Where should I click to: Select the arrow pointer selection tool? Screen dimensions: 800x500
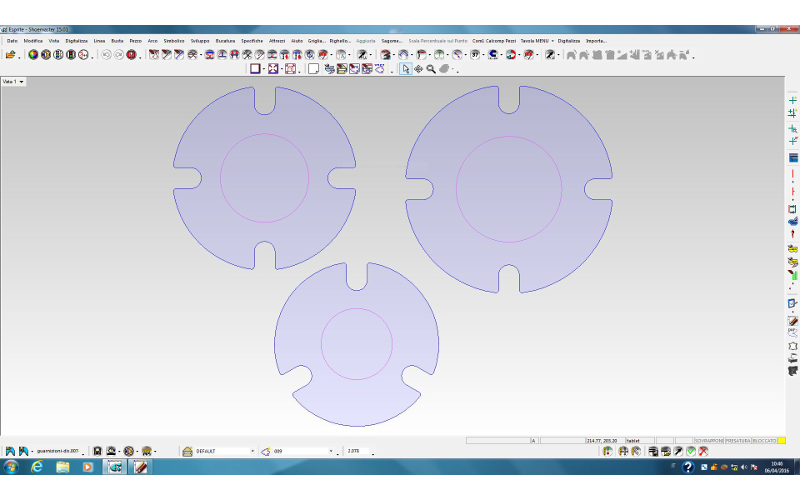tap(405, 69)
